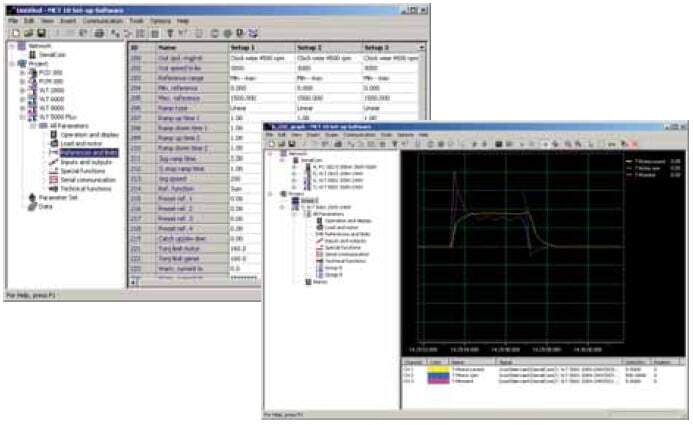The width and height of the screenshot is (693, 425).
Task: Select Inputs and outputs in graph window tree
Action: click(x=346, y=241)
